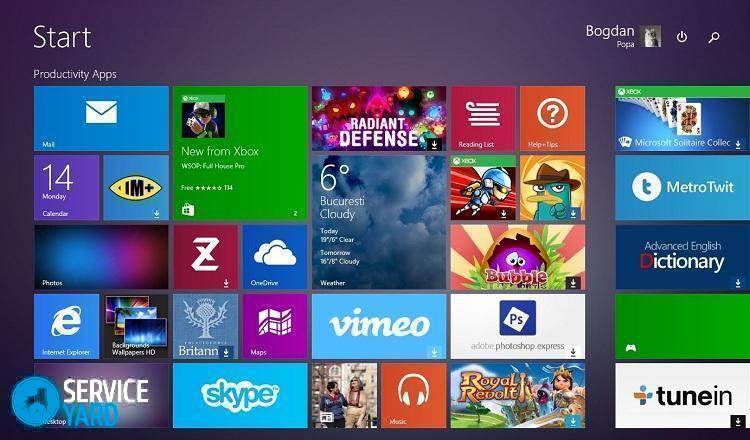Open the Calendar tile showing 14 Monday

[x=66, y=187]
